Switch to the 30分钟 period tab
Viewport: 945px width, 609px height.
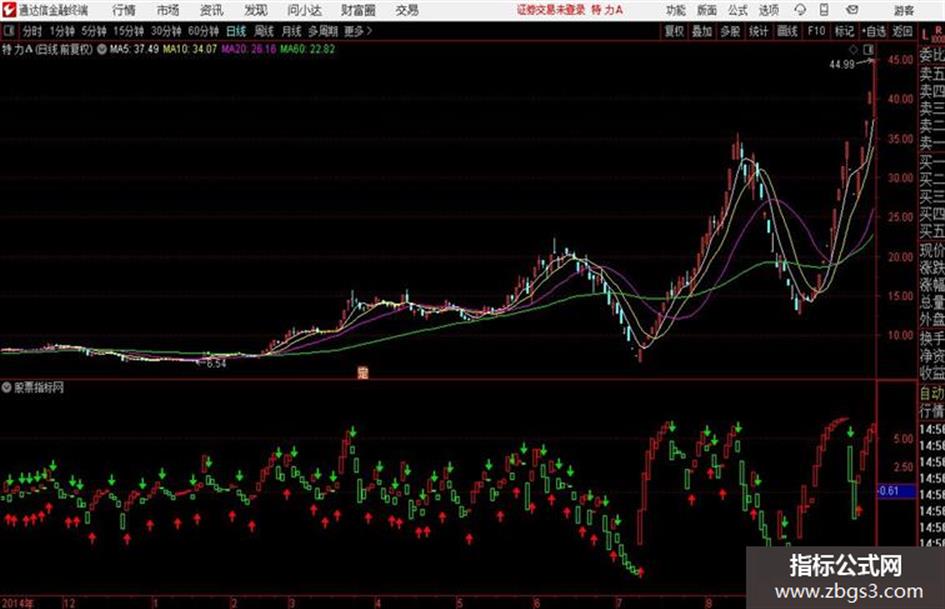[x=166, y=31]
